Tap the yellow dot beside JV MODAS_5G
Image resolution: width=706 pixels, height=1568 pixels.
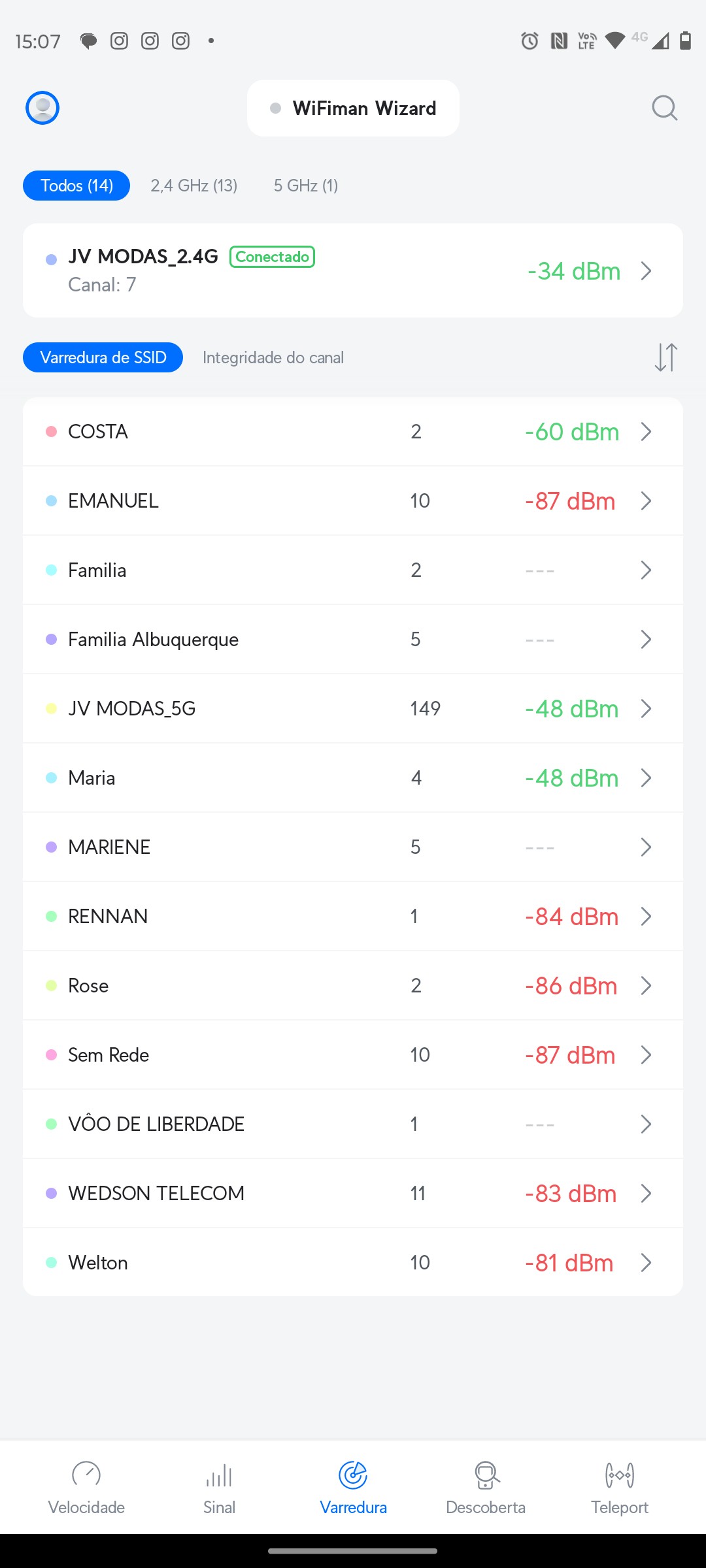click(52, 709)
